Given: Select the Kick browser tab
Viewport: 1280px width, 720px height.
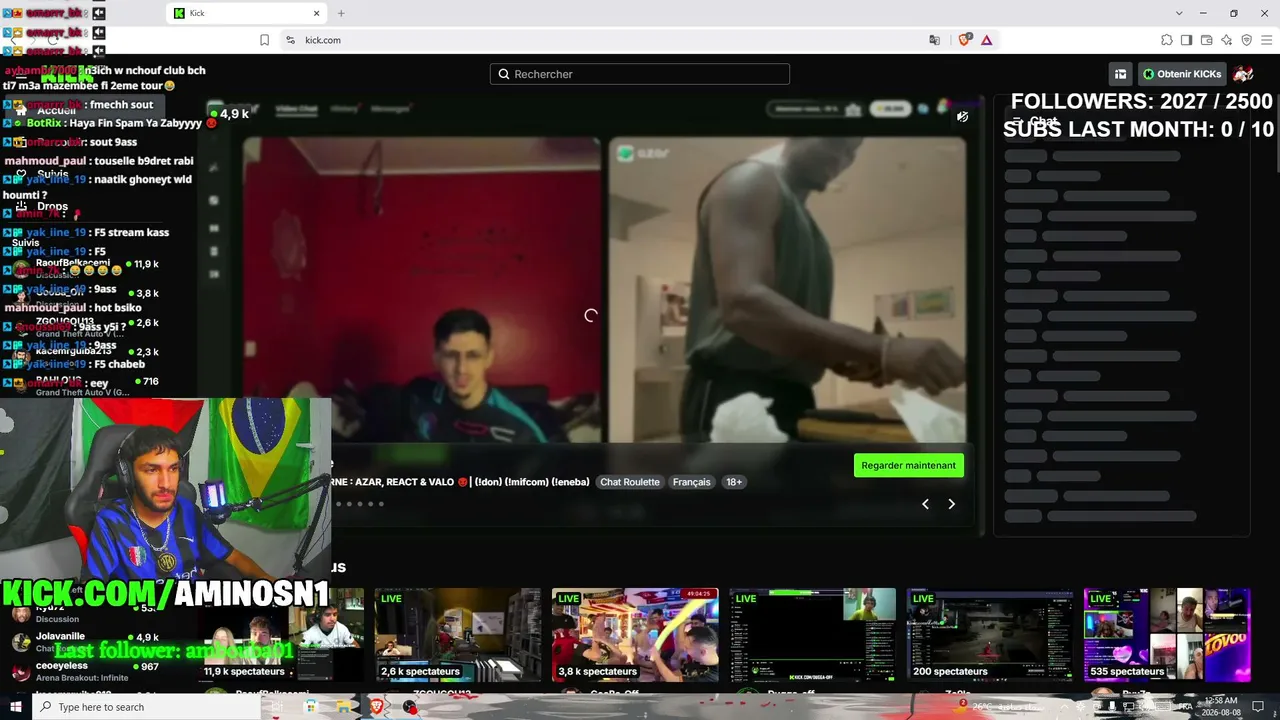Looking at the screenshot, I should (x=247, y=13).
